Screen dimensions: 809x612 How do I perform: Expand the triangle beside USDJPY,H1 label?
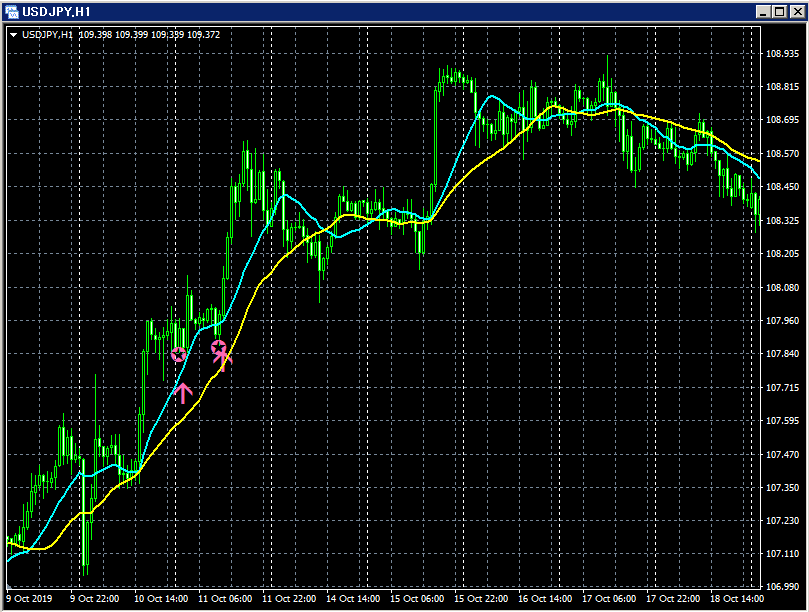(13, 35)
